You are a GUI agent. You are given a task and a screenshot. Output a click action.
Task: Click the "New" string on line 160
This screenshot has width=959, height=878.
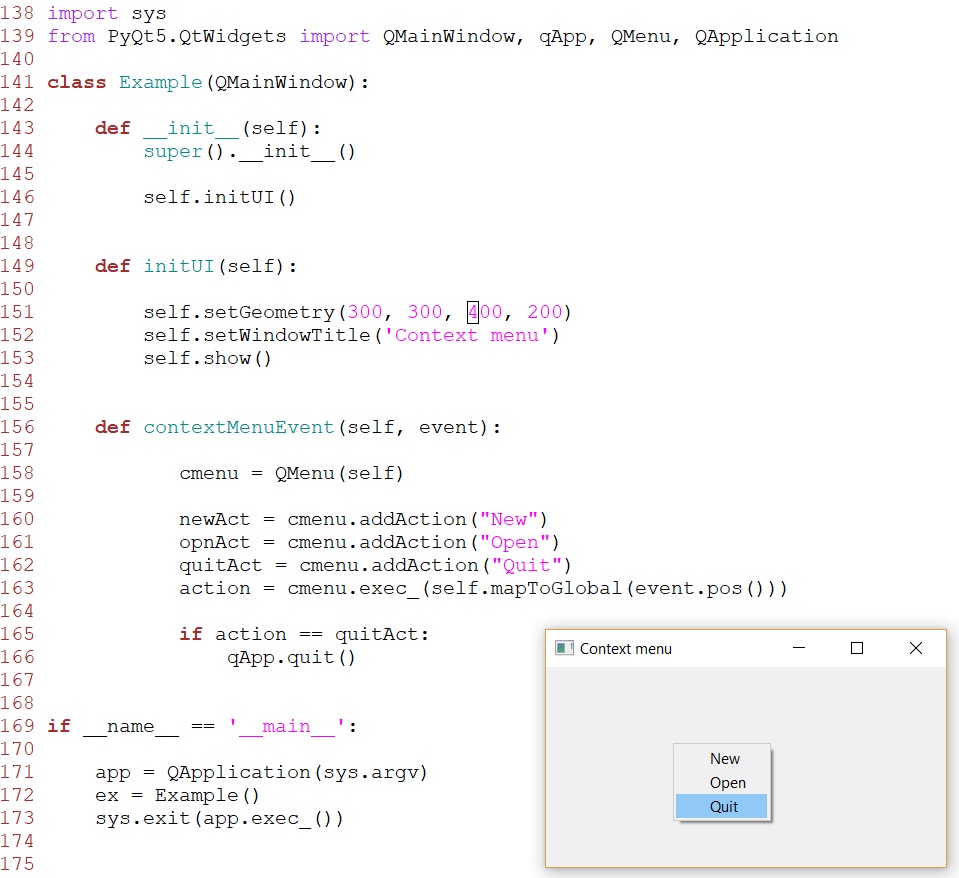coord(508,520)
